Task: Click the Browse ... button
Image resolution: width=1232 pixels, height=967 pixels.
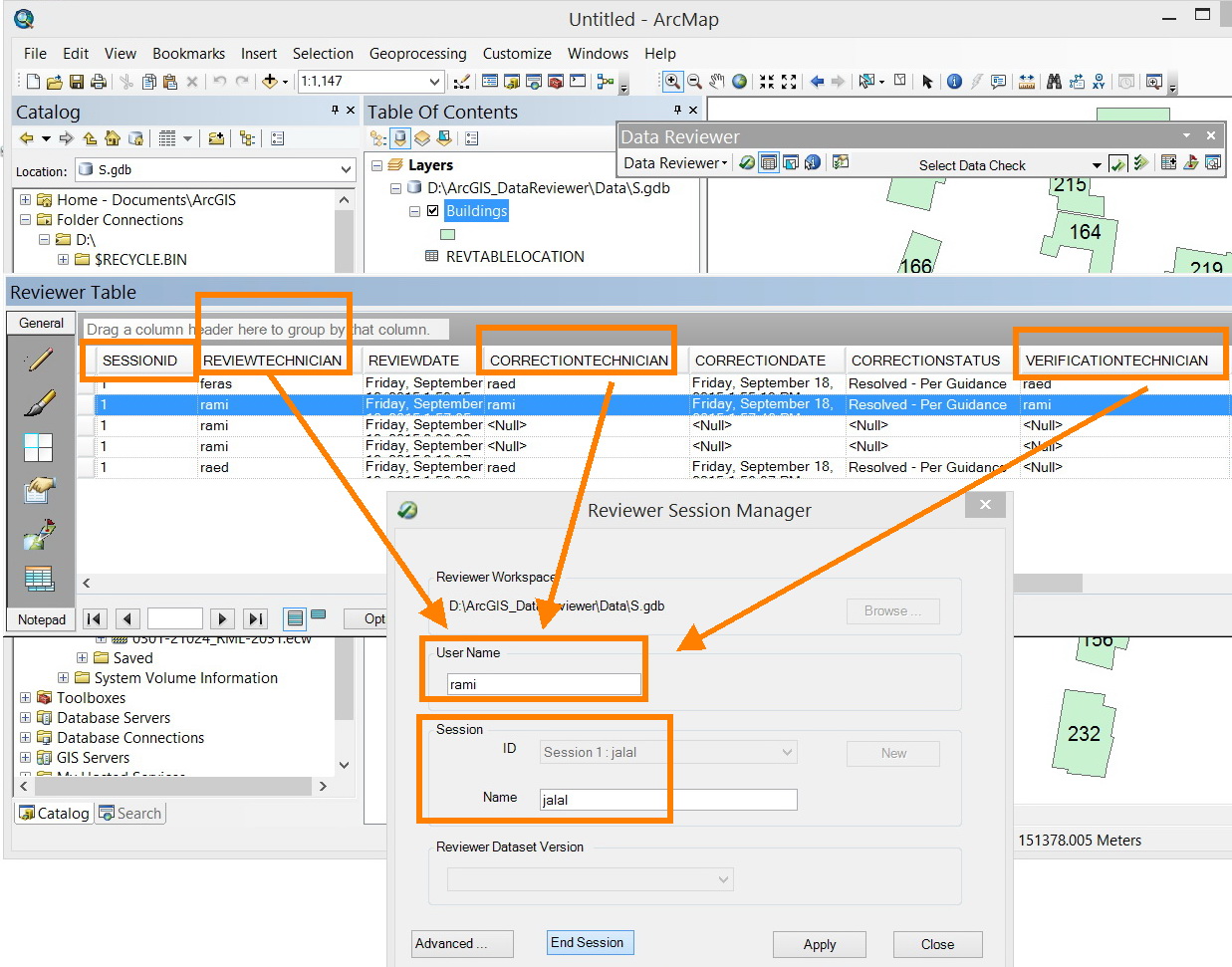Action: (893, 611)
